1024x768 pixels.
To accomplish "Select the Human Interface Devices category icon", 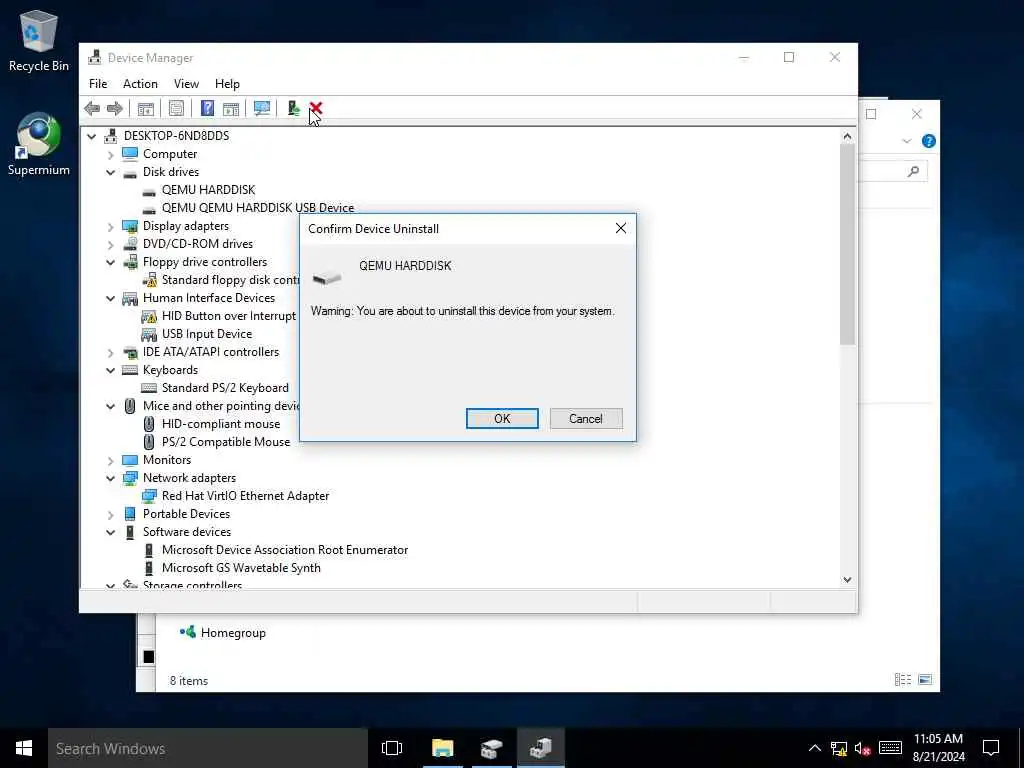I will point(130,298).
